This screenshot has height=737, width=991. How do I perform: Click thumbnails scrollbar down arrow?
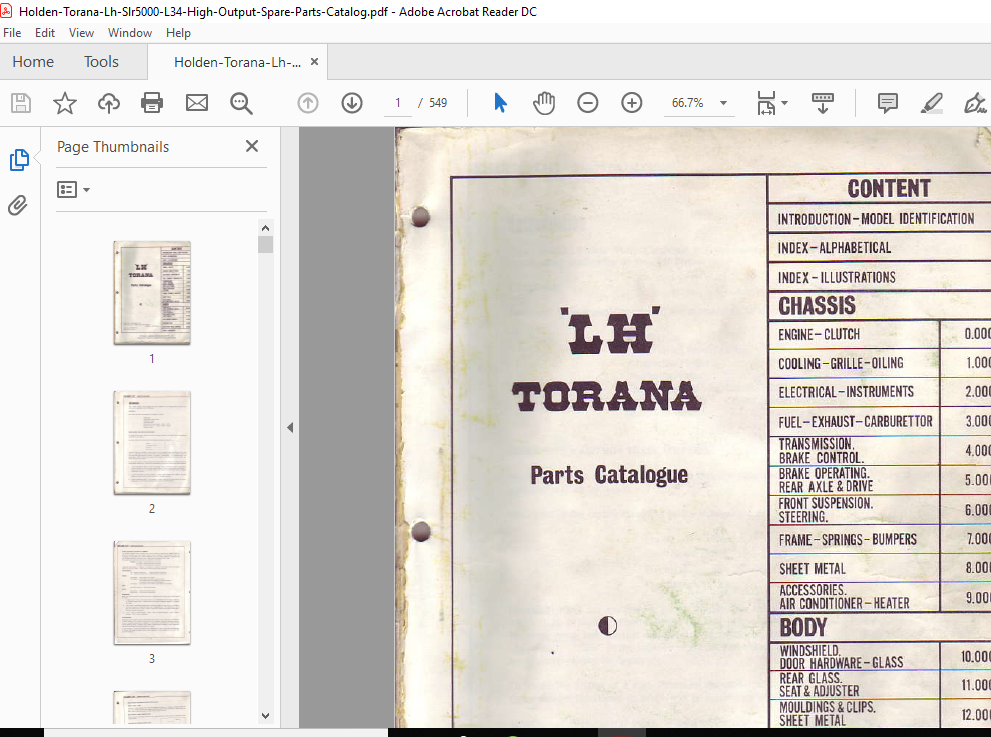(x=265, y=716)
